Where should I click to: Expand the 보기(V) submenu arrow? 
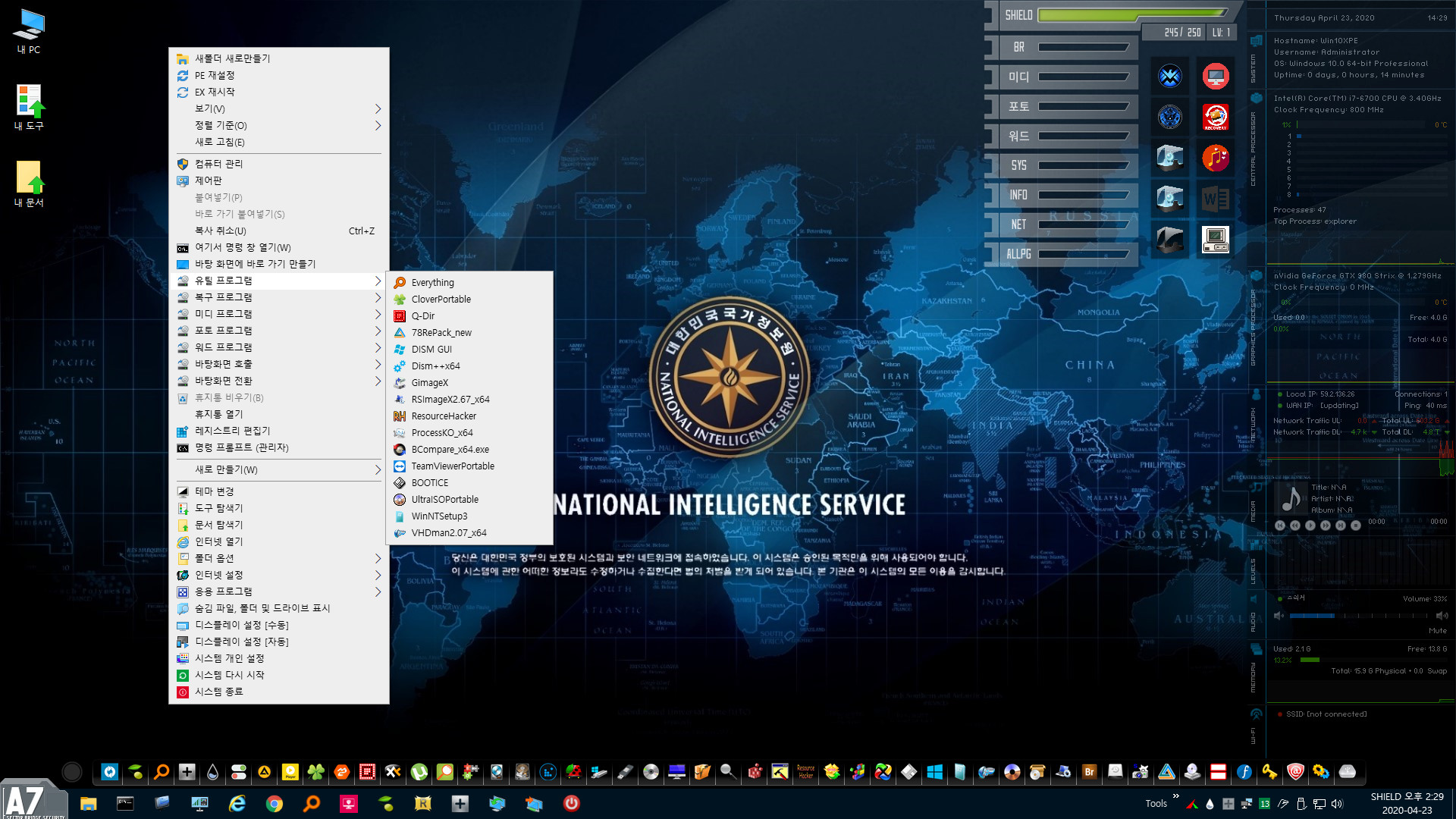pyautogui.click(x=378, y=108)
